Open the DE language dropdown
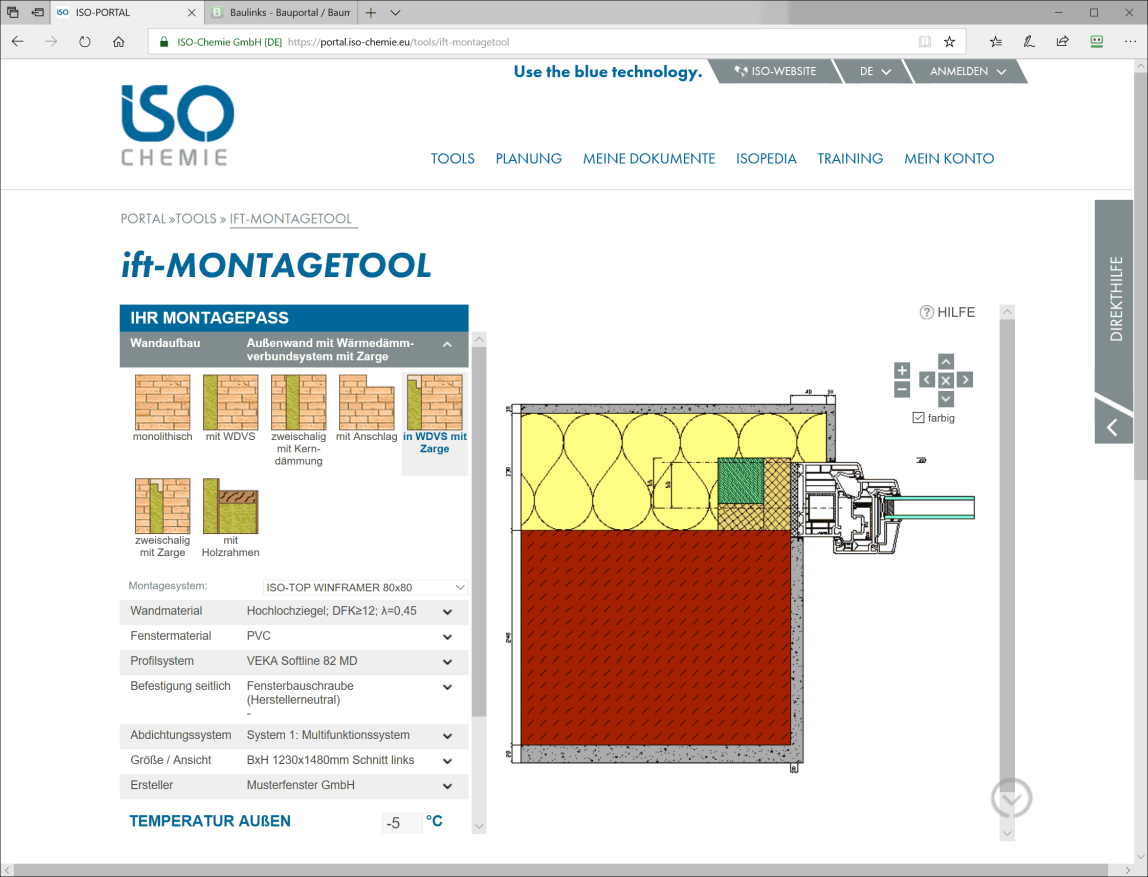Screen dimensions: 1148x877 875,71
